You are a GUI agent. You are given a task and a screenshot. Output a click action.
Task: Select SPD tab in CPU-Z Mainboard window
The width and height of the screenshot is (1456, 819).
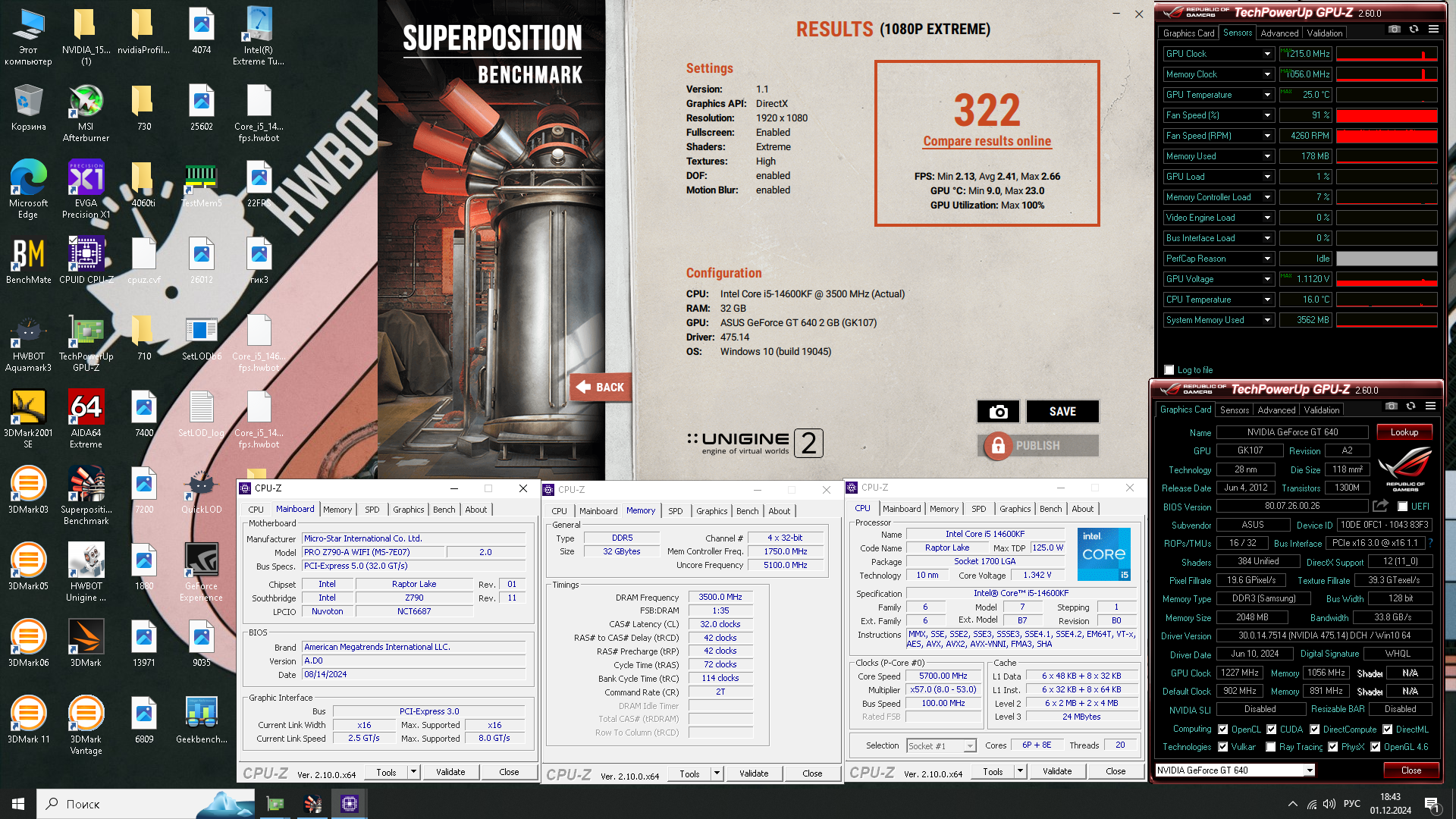372,510
